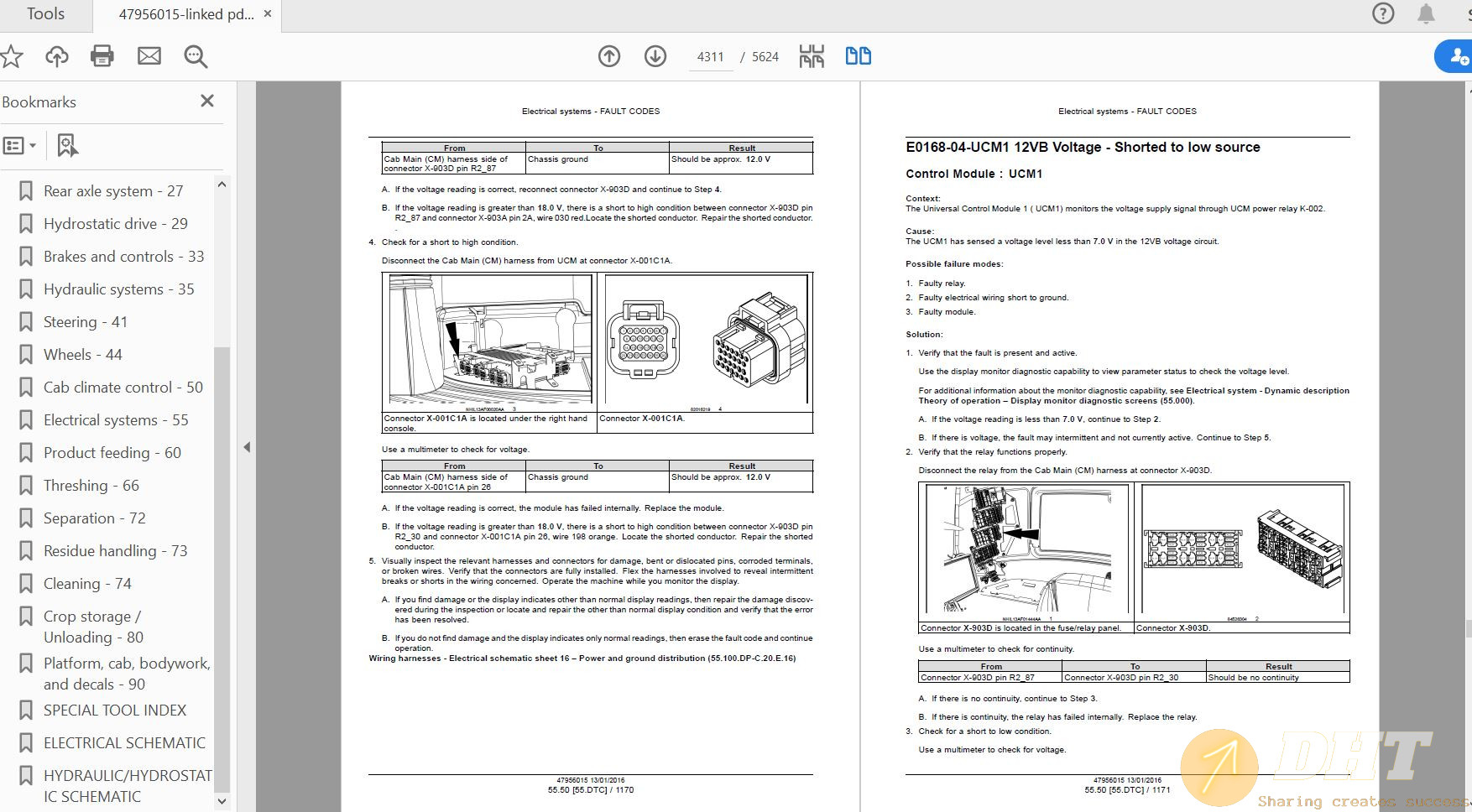Close the Bookmarks panel
This screenshot has height=812, width=1472.
(207, 101)
